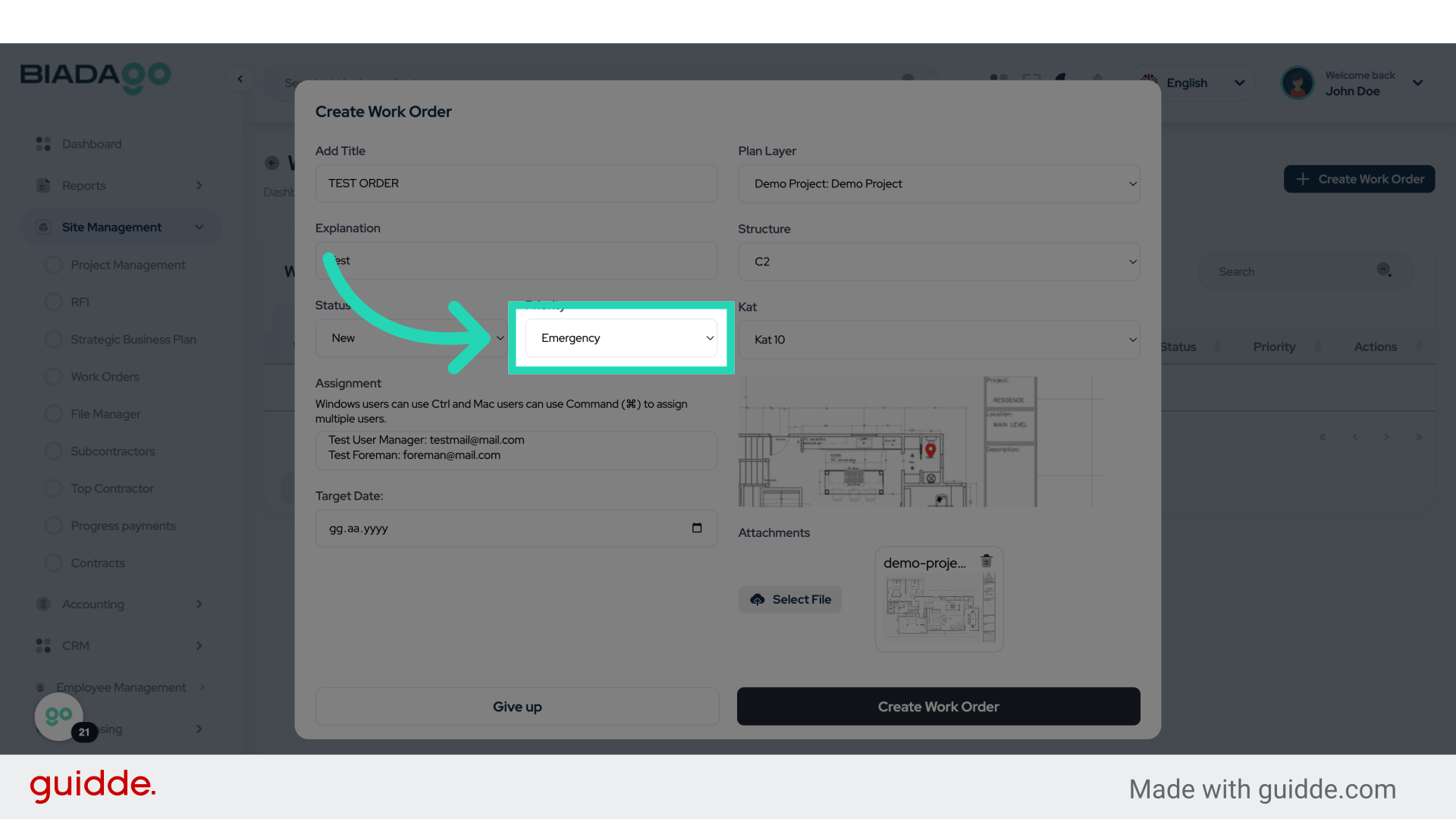Select the Work Orders sidebar radio item

pyautogui.click(x=54, y=377)
